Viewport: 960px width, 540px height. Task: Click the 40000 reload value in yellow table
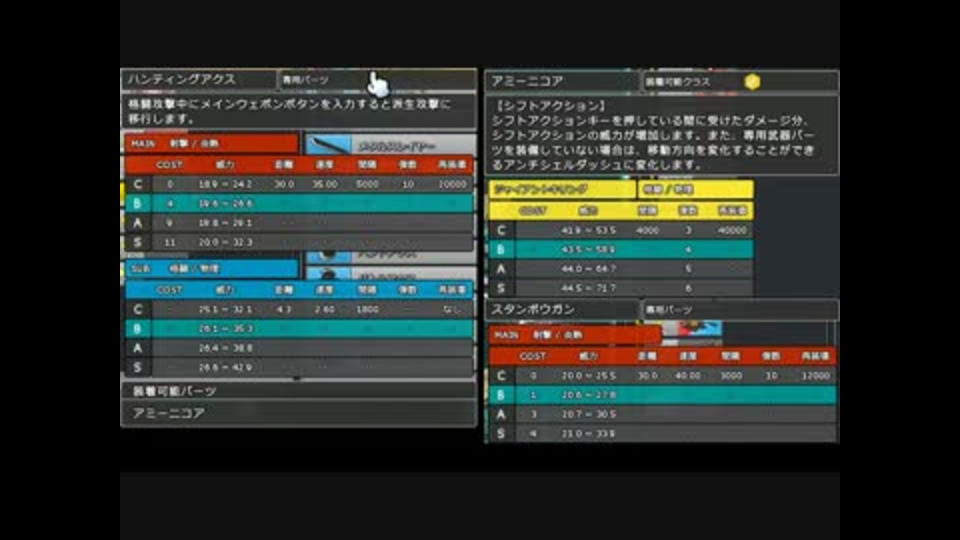(x=732, y=230)
